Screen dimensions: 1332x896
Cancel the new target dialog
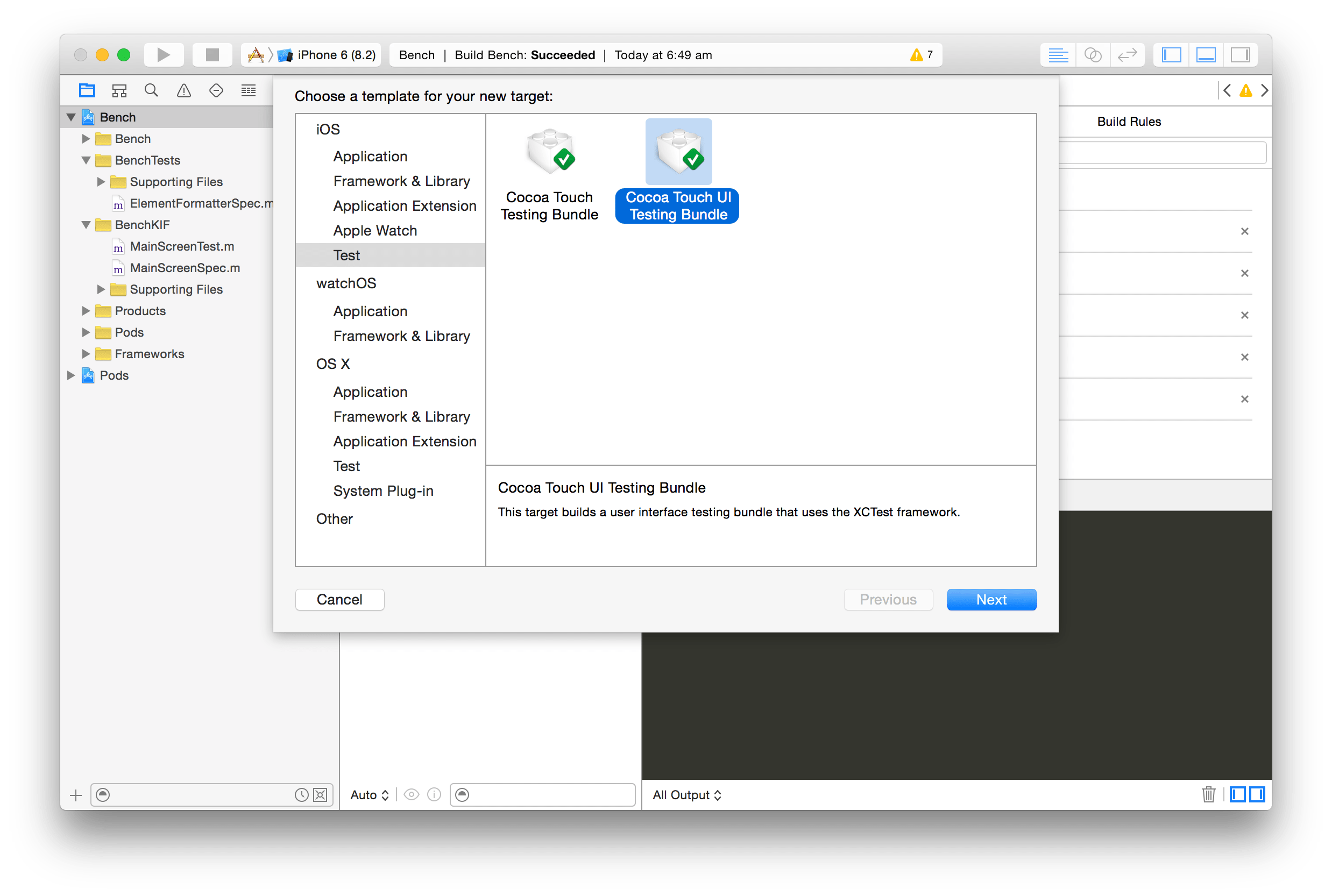(339, 599)
